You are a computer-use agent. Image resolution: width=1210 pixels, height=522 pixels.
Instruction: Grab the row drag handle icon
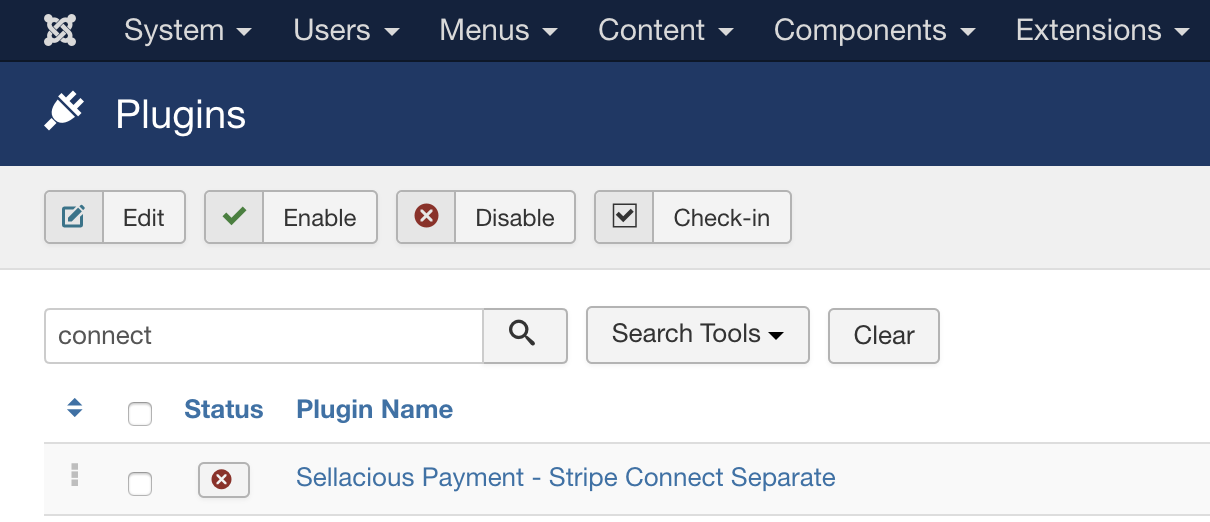74,476
